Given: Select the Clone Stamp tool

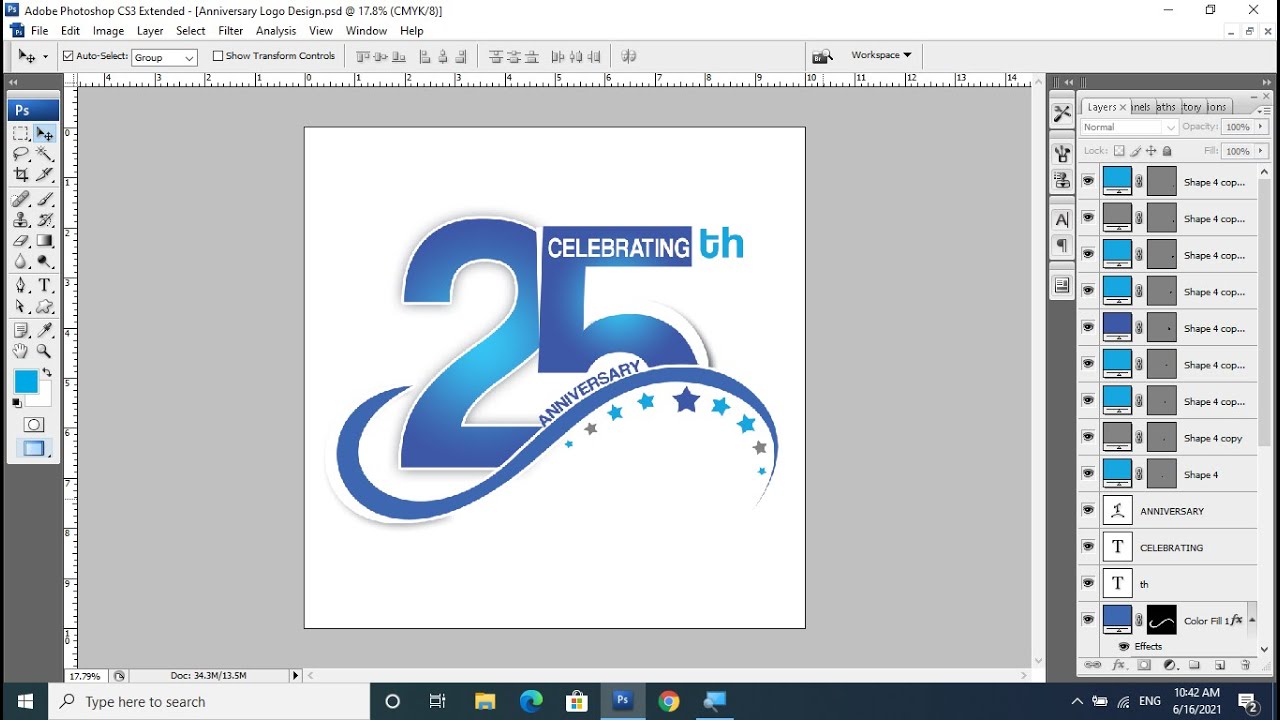Looking at the screenshot, I should (x=21, y=220).
